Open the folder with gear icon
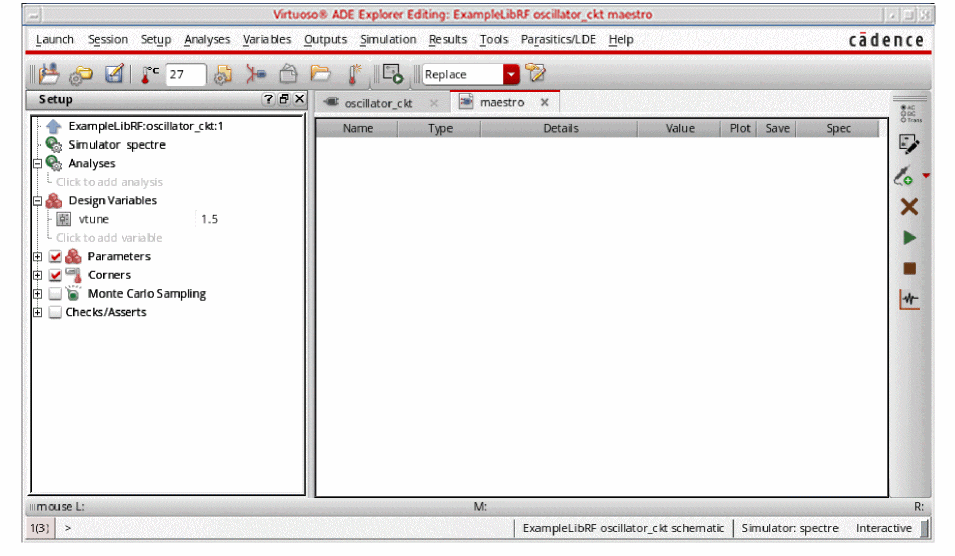 coord(81,74)
